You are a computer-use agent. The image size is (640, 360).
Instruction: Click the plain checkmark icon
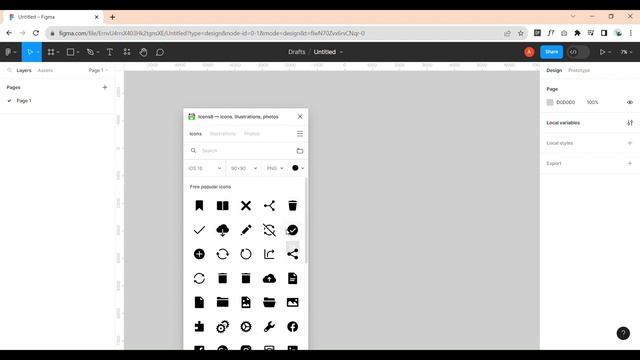pyautogui.click(x=199, y=230)
